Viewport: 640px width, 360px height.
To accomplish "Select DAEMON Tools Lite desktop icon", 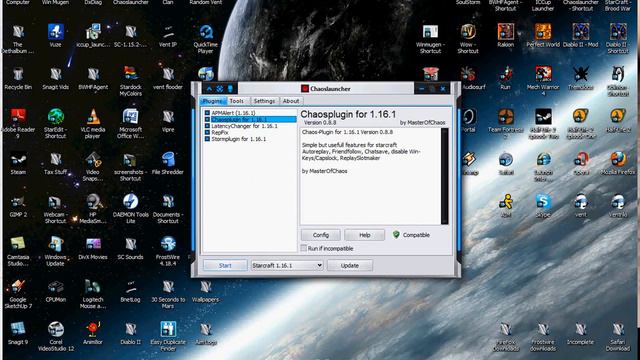I will point(131,209).
